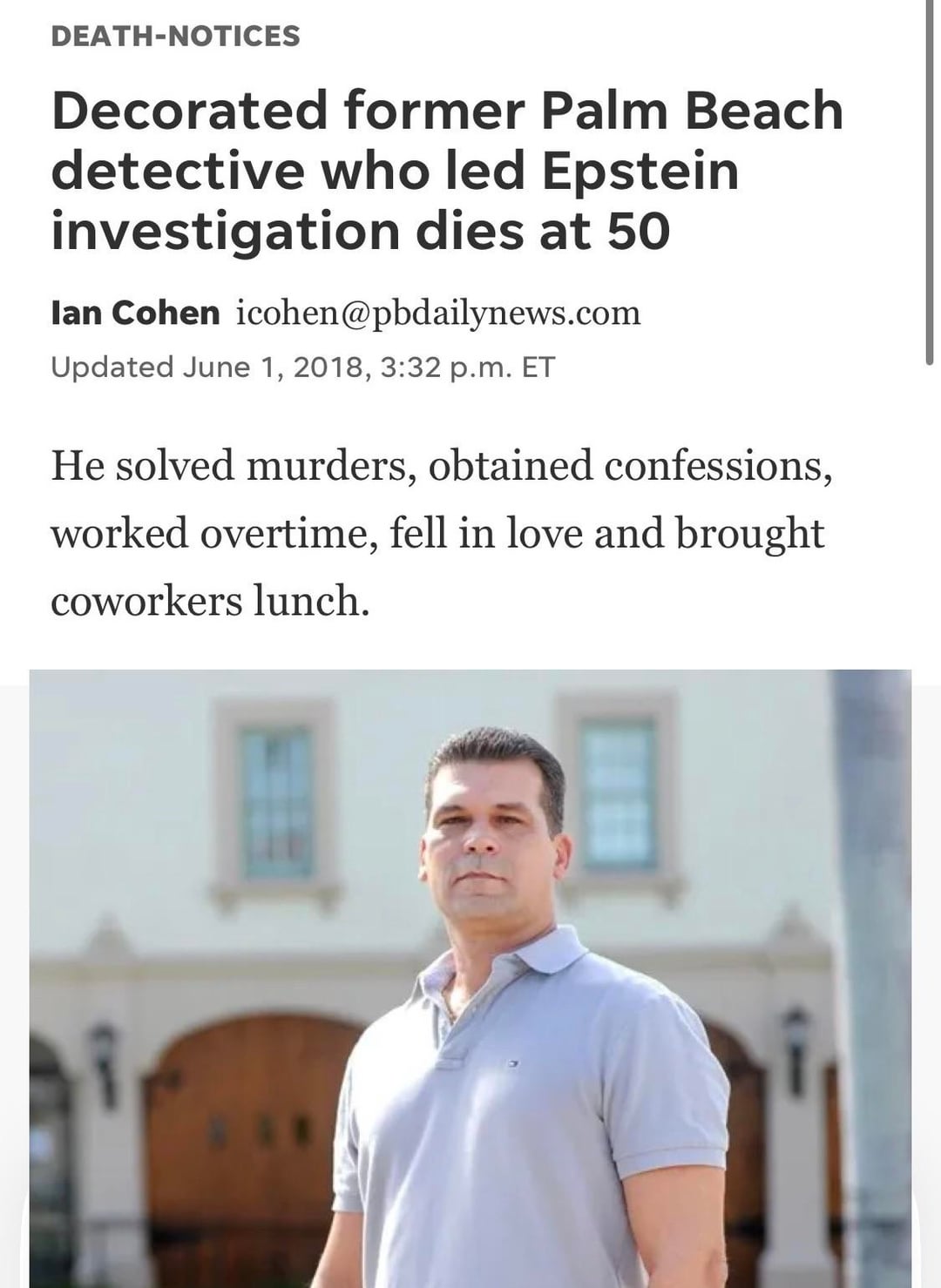This screenshot has width=941, height=1288.
Task: Click the right window in the photo
Action: coord(619,792)
